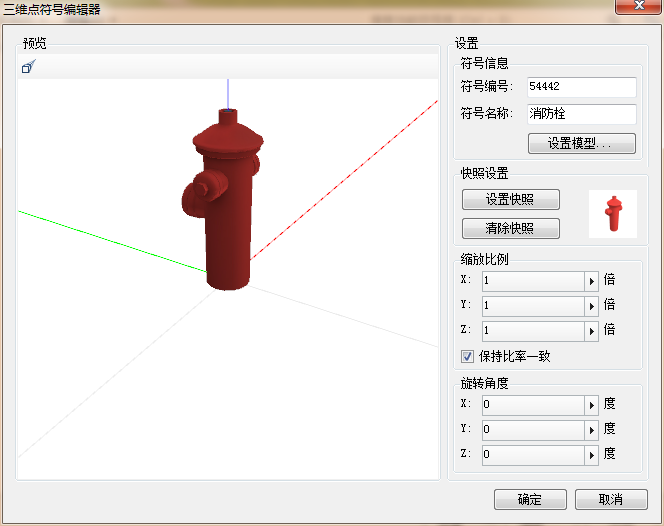Open the Z rotation angle dropdown arrow
This screenshot has width=664, height=526.
592,455
